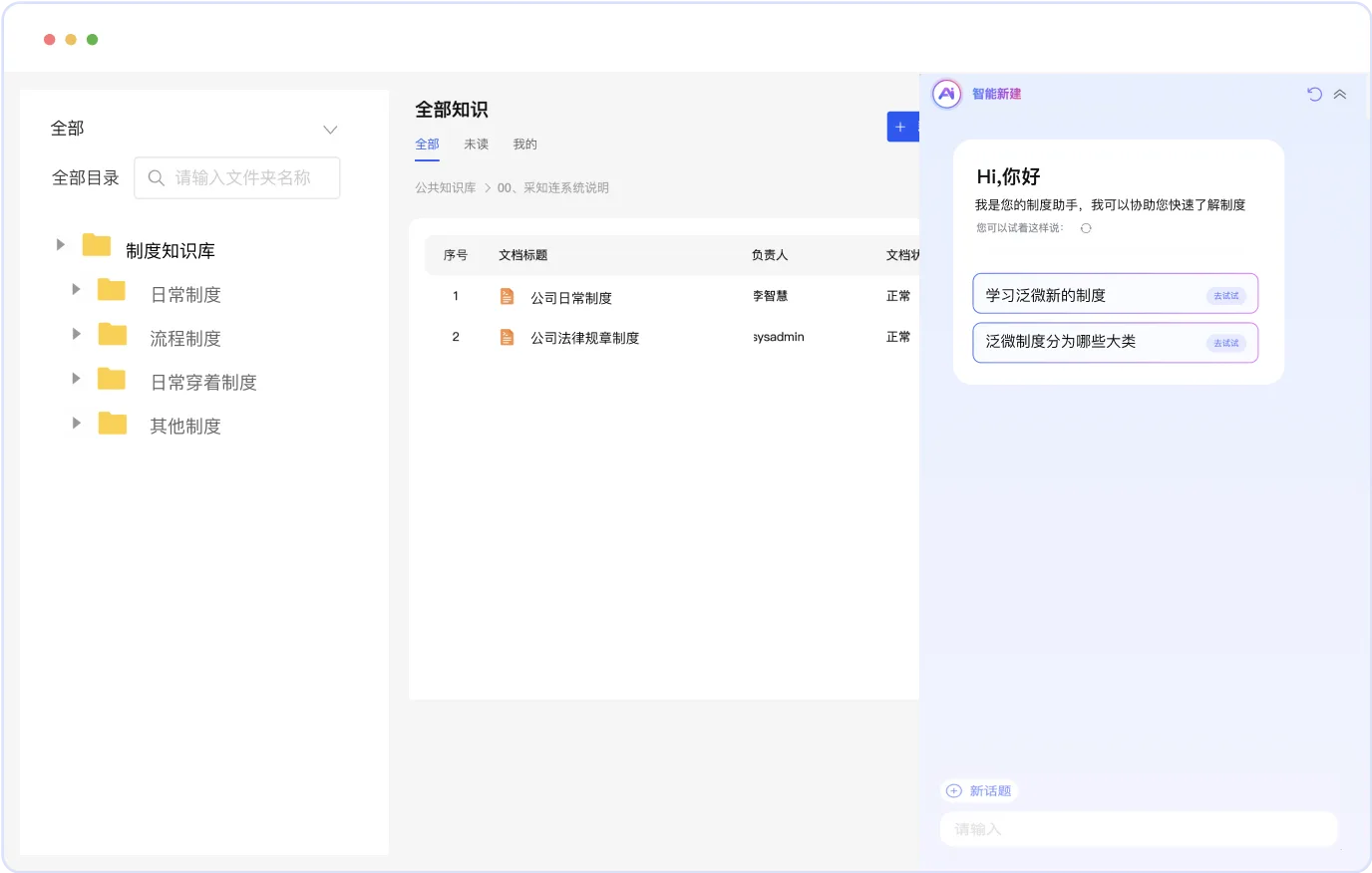Expand the 制度知识库 tree node
1372x873 pixels.
coord(61,244)
